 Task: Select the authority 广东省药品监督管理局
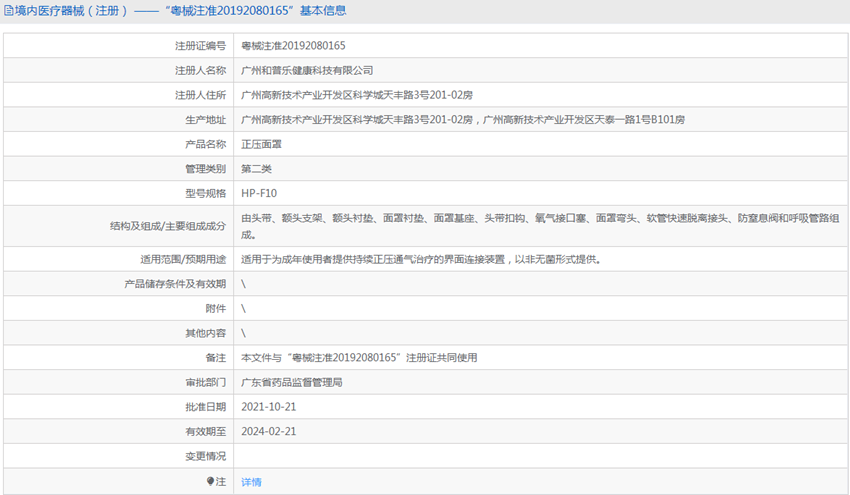292,382
